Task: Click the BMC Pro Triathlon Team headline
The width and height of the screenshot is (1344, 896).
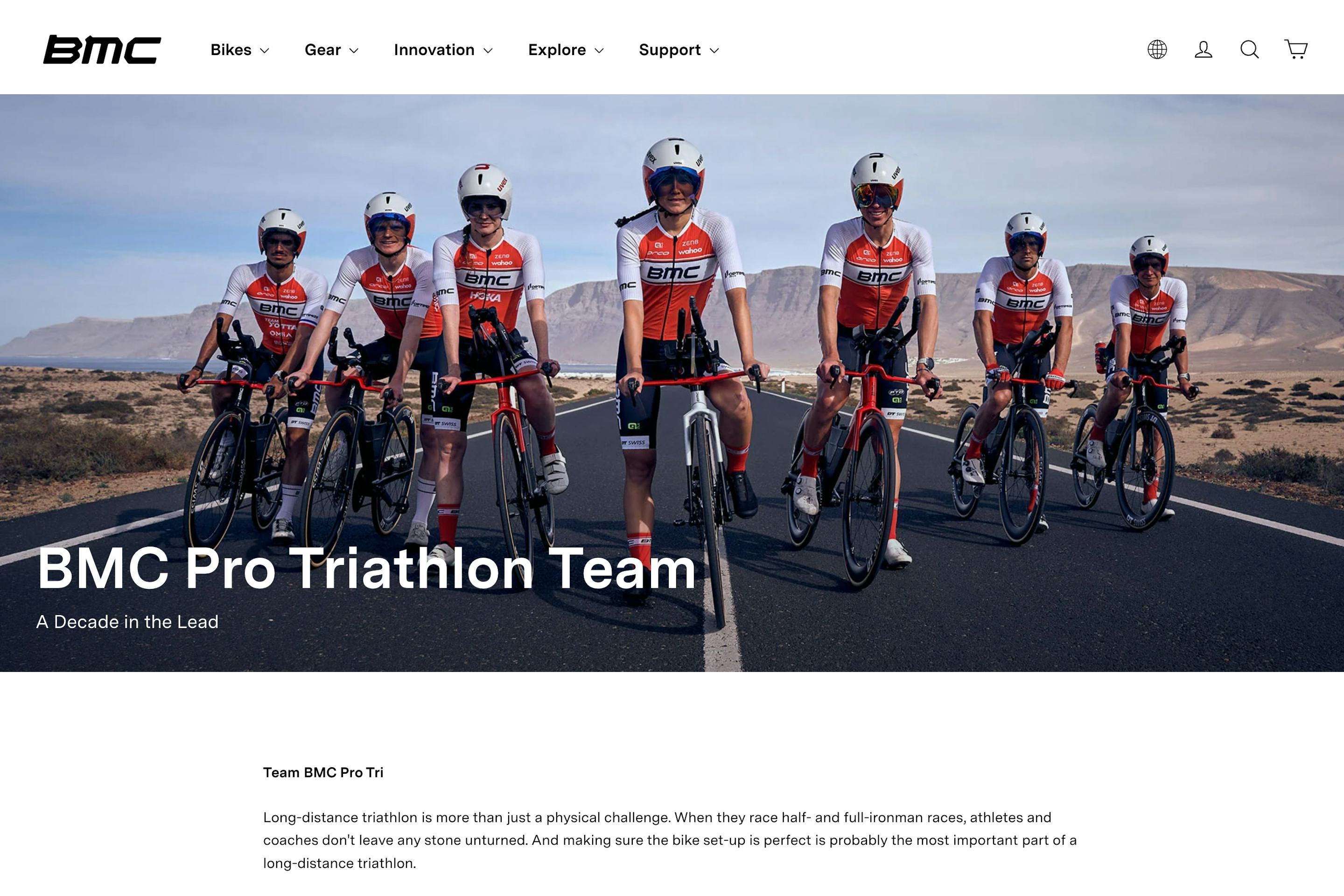Action: [366, 568]
